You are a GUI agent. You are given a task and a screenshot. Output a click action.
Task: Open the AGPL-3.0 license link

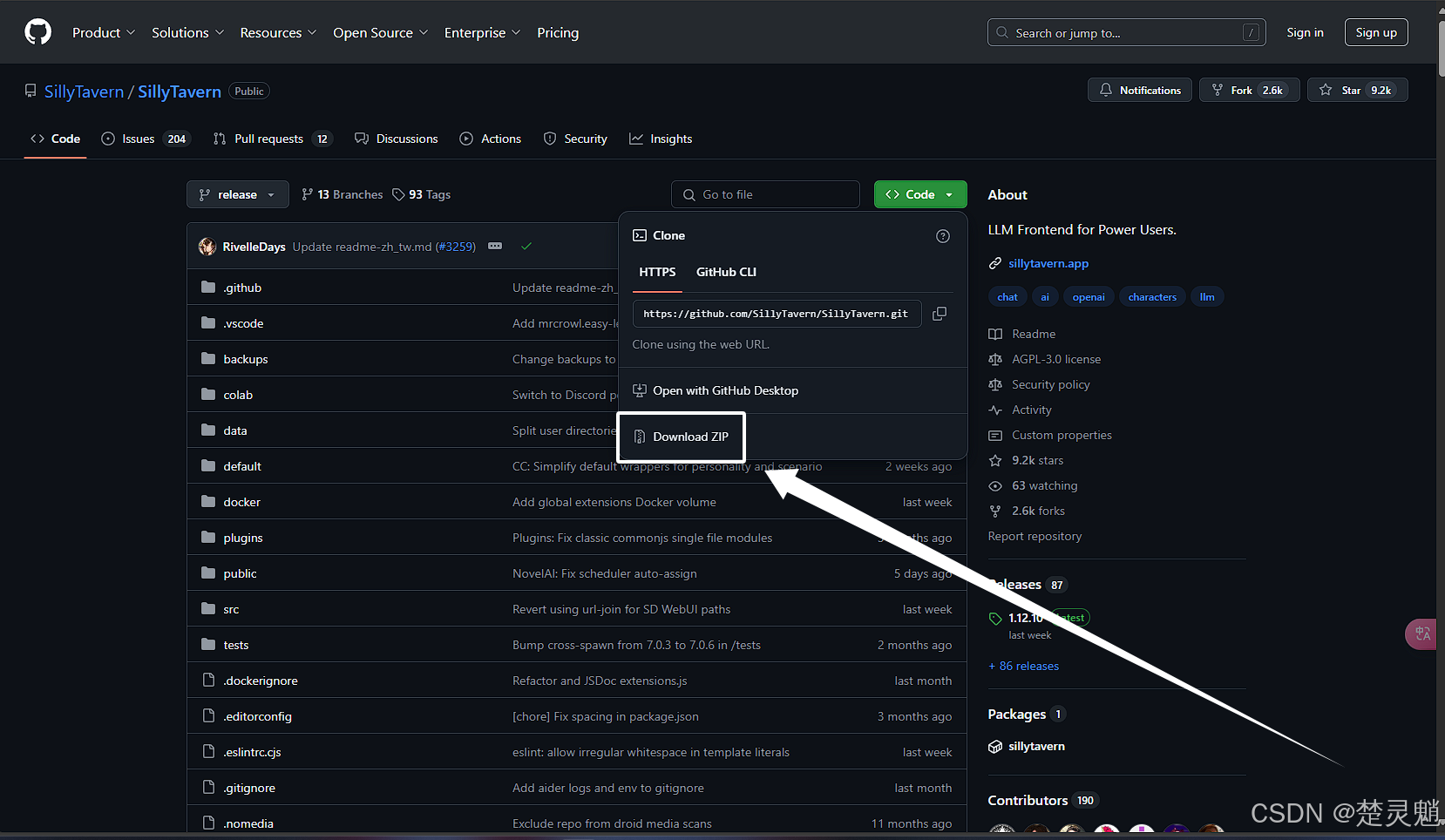click(1056, 359)
